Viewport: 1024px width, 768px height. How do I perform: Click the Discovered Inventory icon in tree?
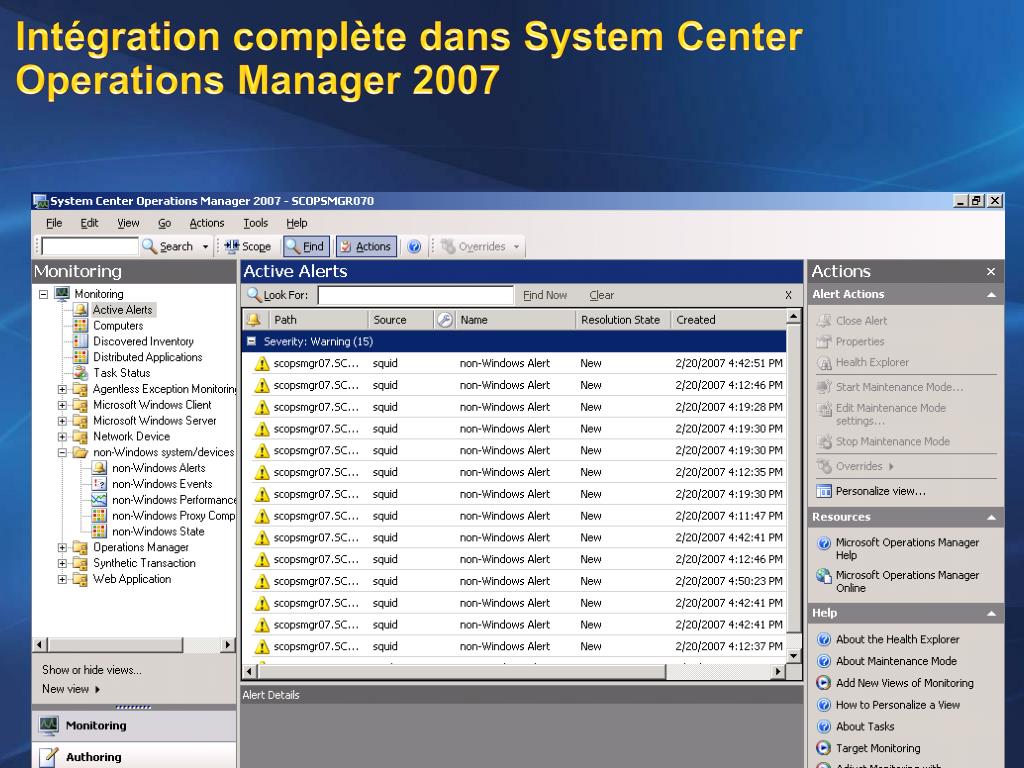pyautogui.click(x=80, y=341)
